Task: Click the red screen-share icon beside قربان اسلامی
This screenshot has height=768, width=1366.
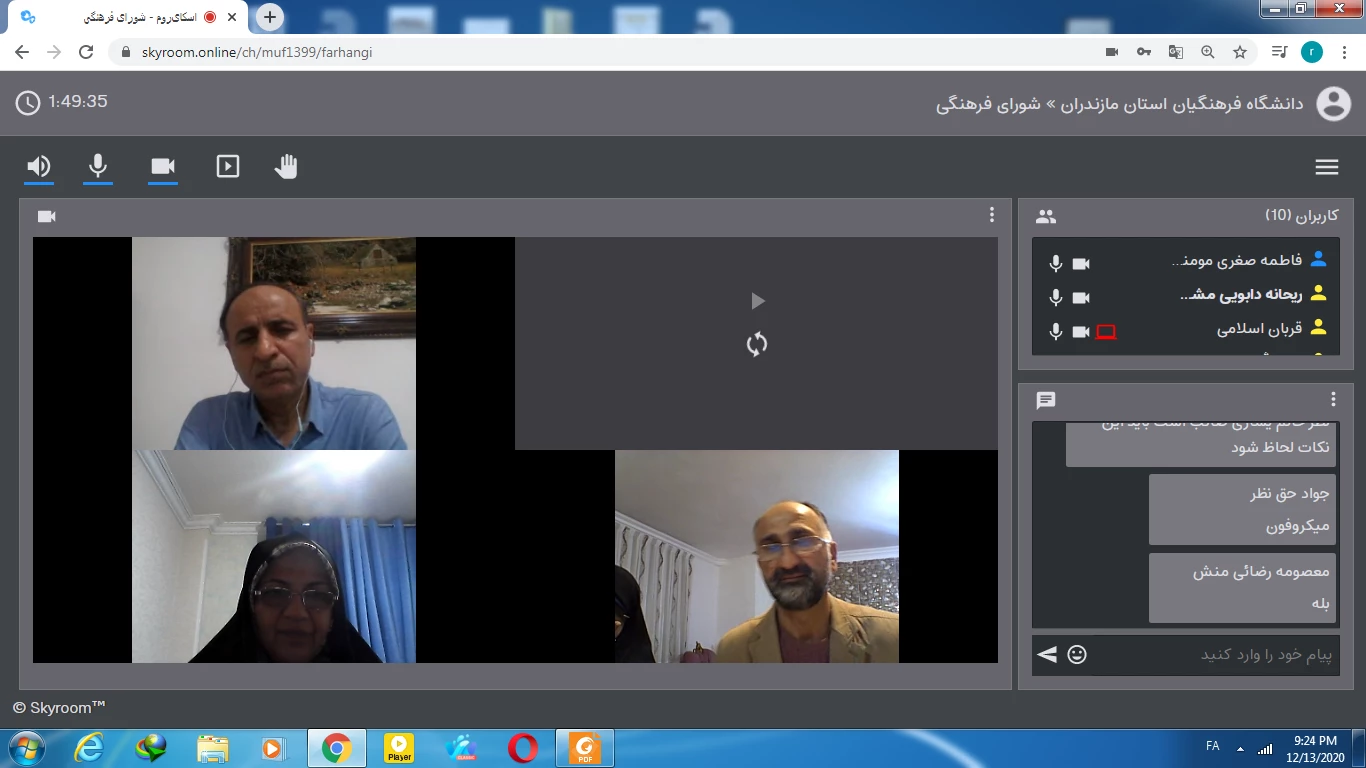Action: (1106, 332)
